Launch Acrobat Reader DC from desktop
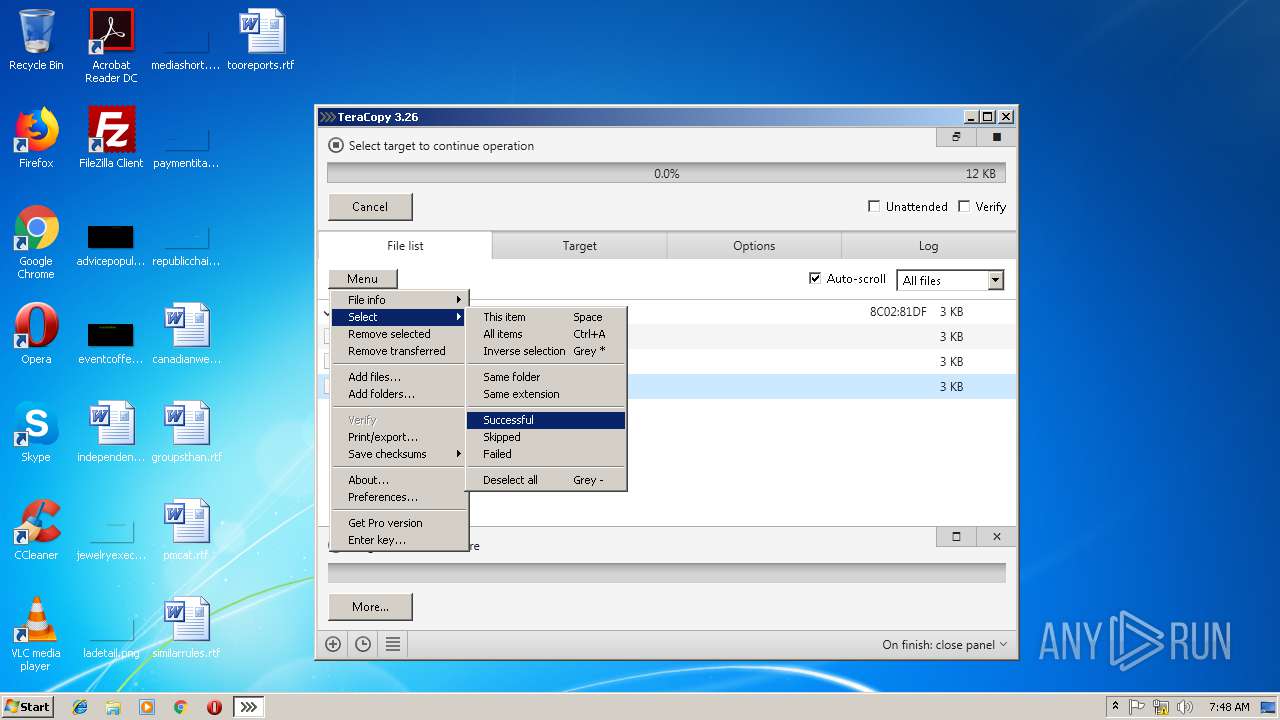 click(x=111, y=46)
